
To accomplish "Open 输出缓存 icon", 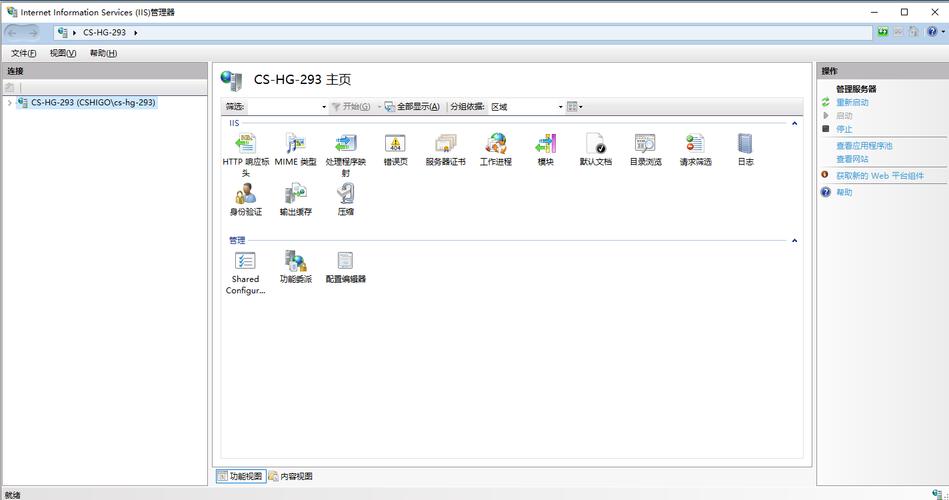I will (x=295, y=194).
